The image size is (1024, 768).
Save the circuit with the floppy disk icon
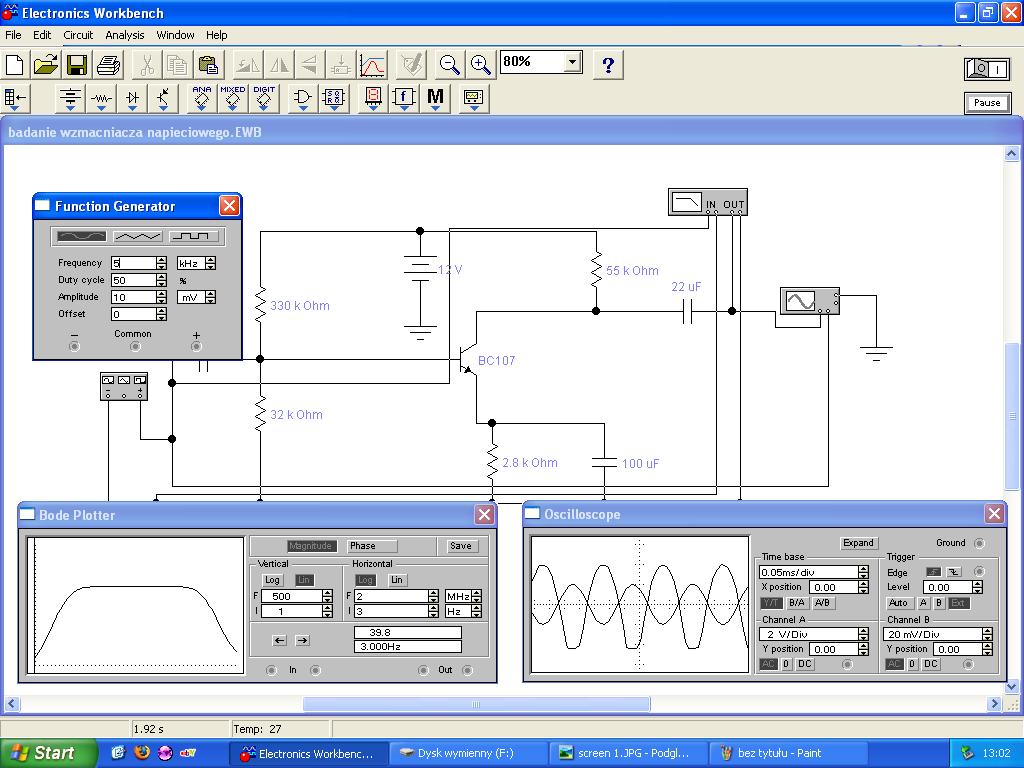click(77, 65)
